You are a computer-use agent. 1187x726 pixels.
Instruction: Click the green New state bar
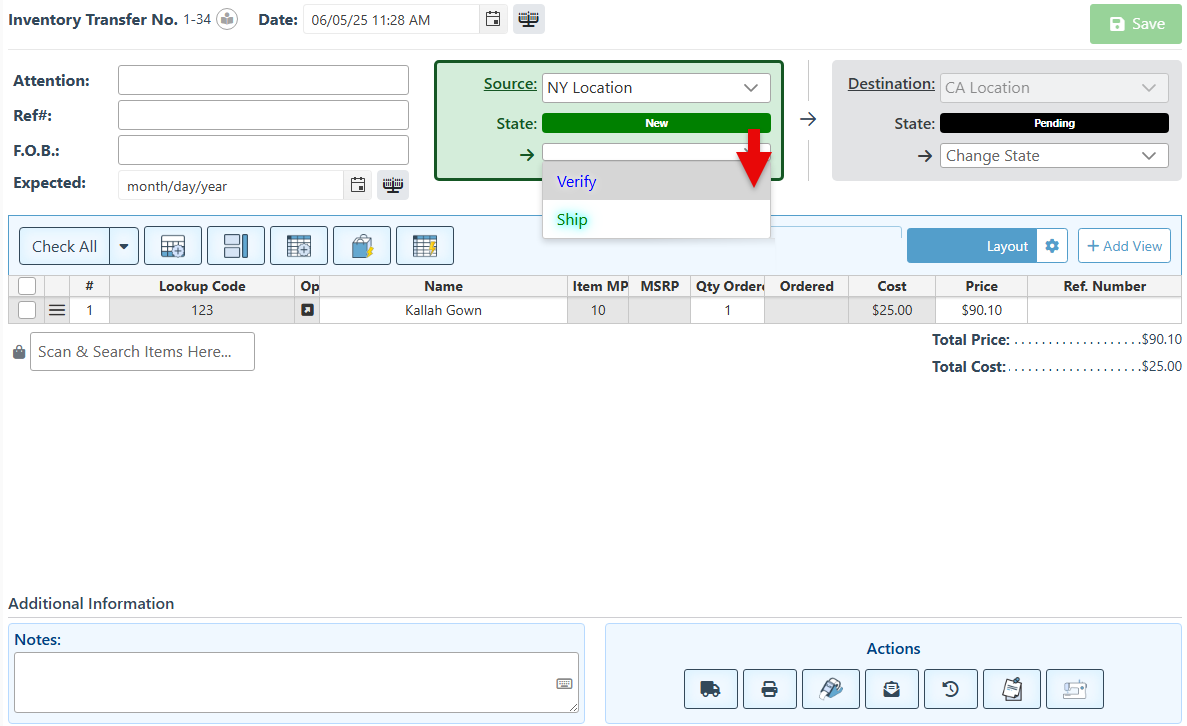point(656,123)
